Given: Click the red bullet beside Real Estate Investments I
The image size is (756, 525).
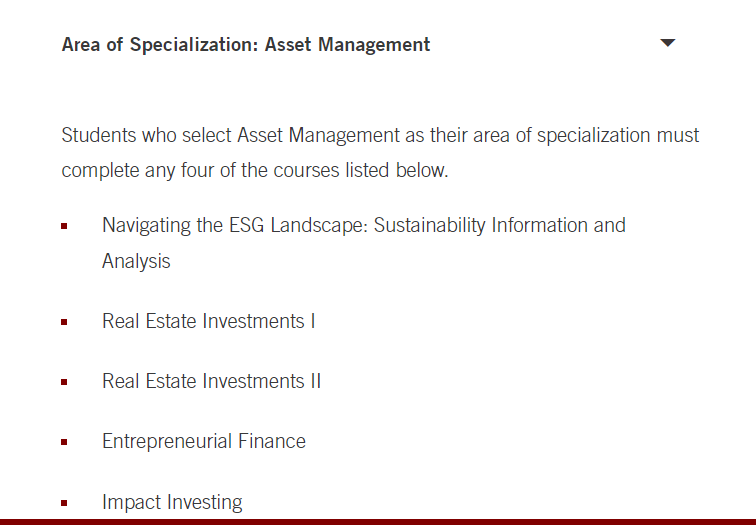Looking at the screenshot, I should [x=64, y=322].
